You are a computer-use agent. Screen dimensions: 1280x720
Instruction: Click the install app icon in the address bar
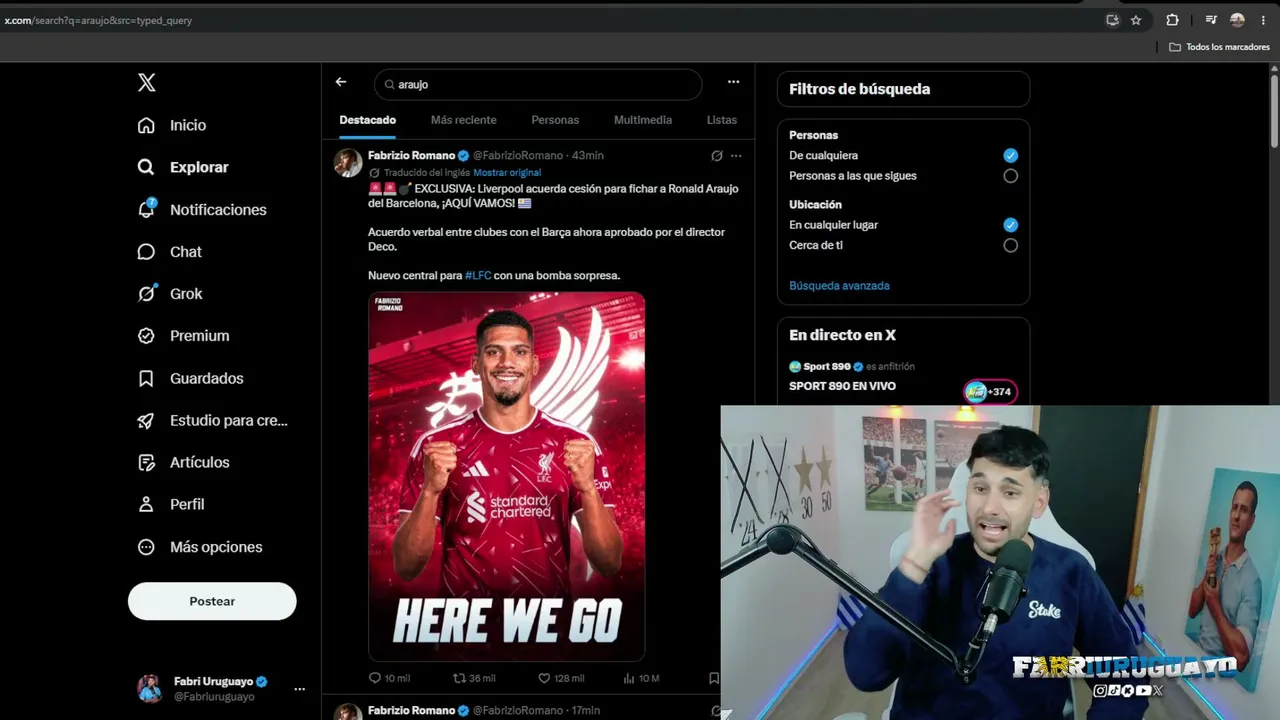(x=1112, y=20)
